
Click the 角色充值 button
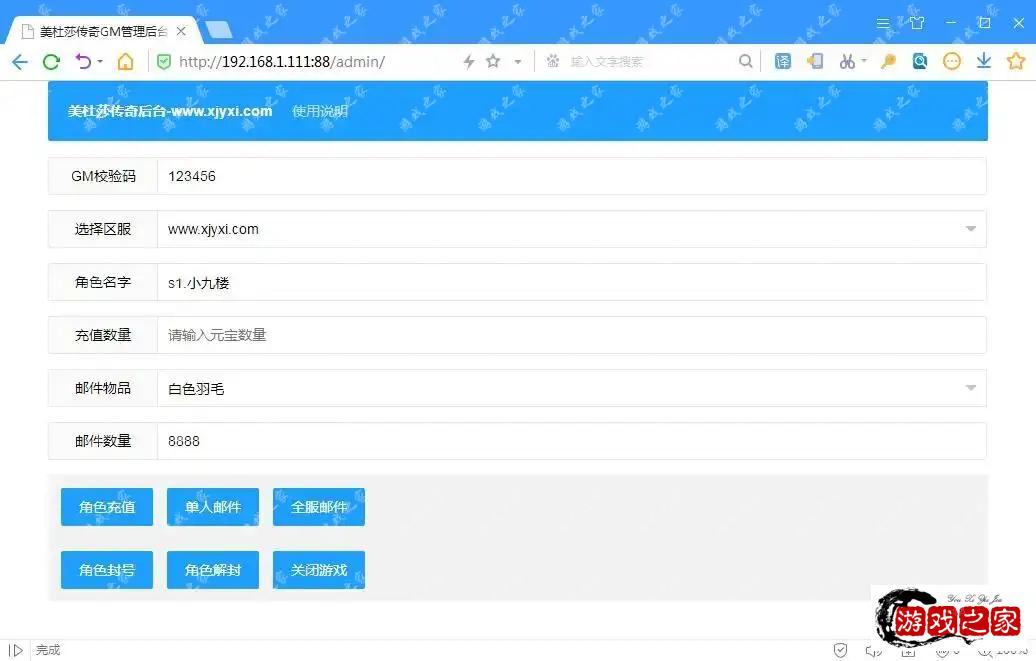click(x=107, y=507)
